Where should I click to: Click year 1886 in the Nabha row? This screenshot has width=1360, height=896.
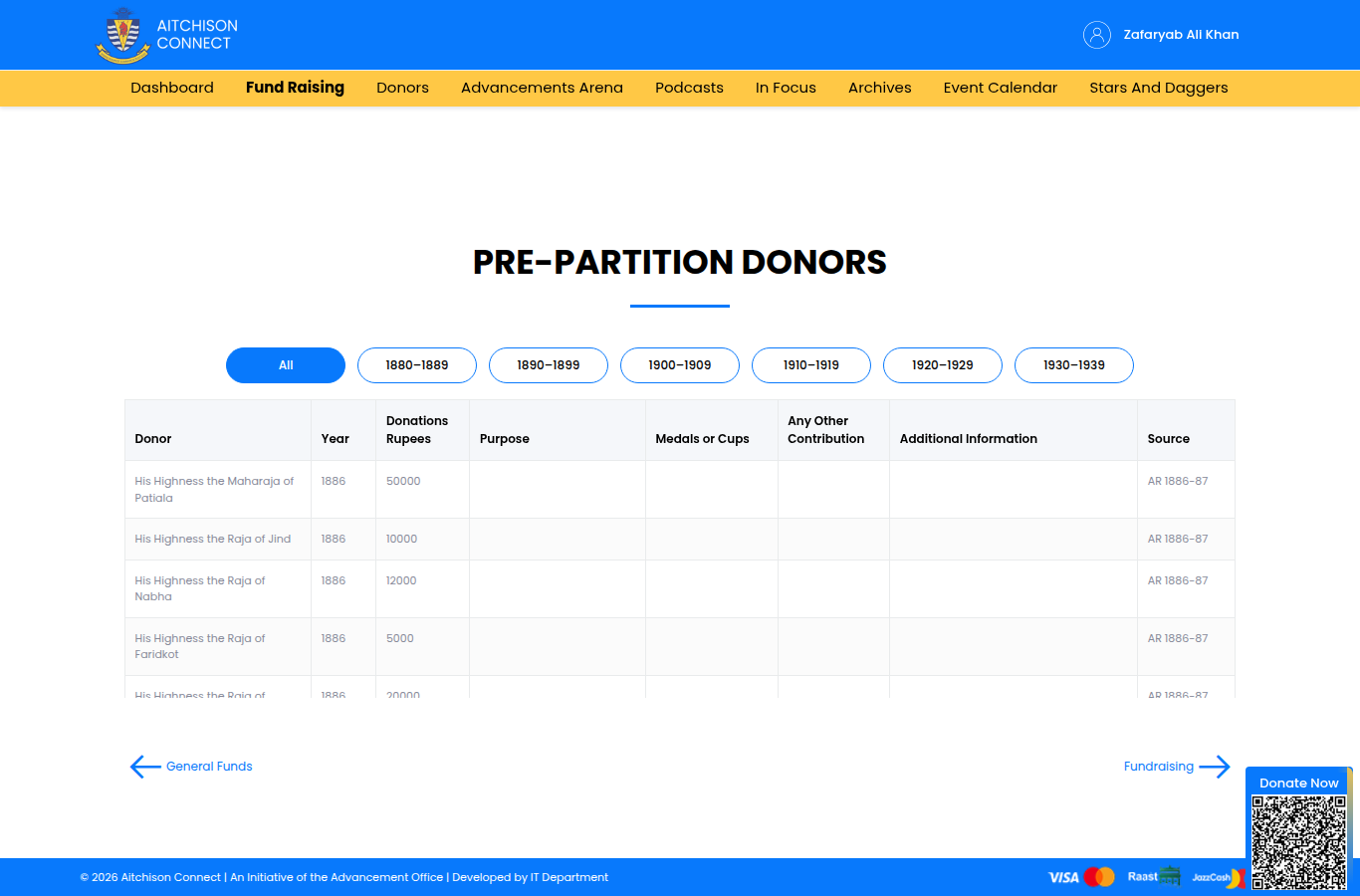[x=334, y=580]
